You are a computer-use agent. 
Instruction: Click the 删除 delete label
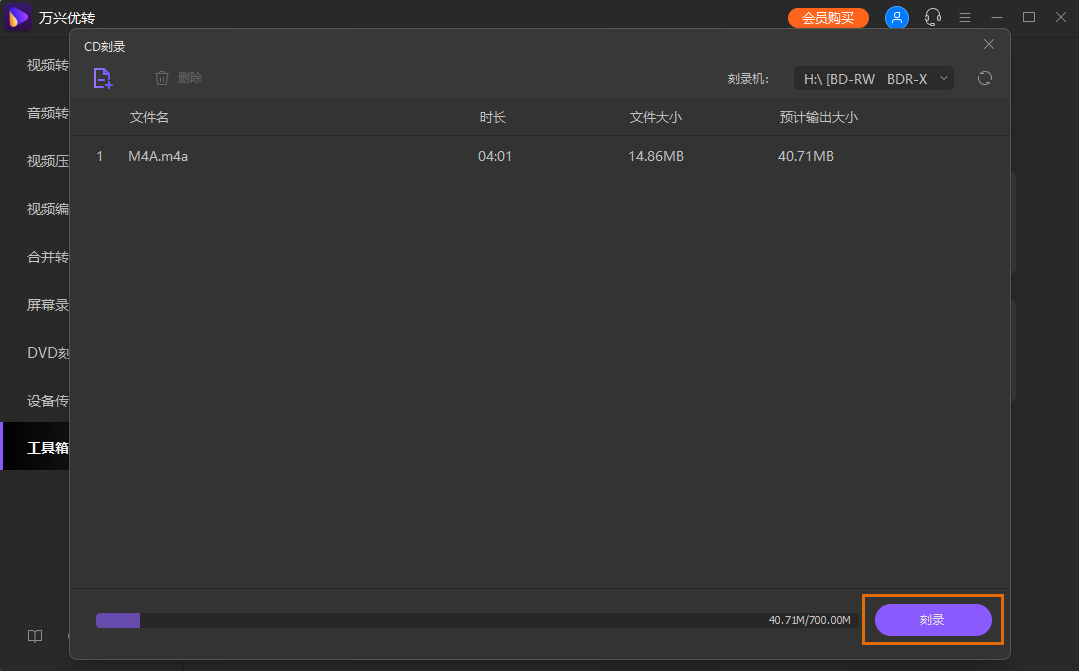point(190,78)
